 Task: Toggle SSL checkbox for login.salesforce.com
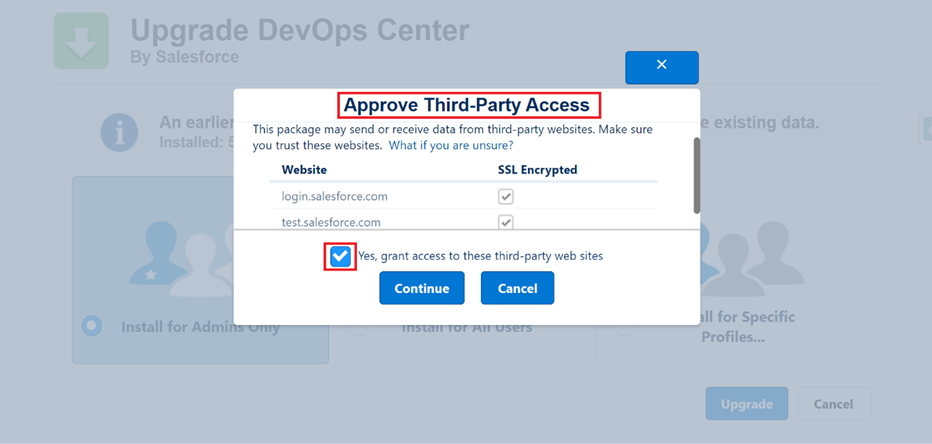[x=506, y=197]
